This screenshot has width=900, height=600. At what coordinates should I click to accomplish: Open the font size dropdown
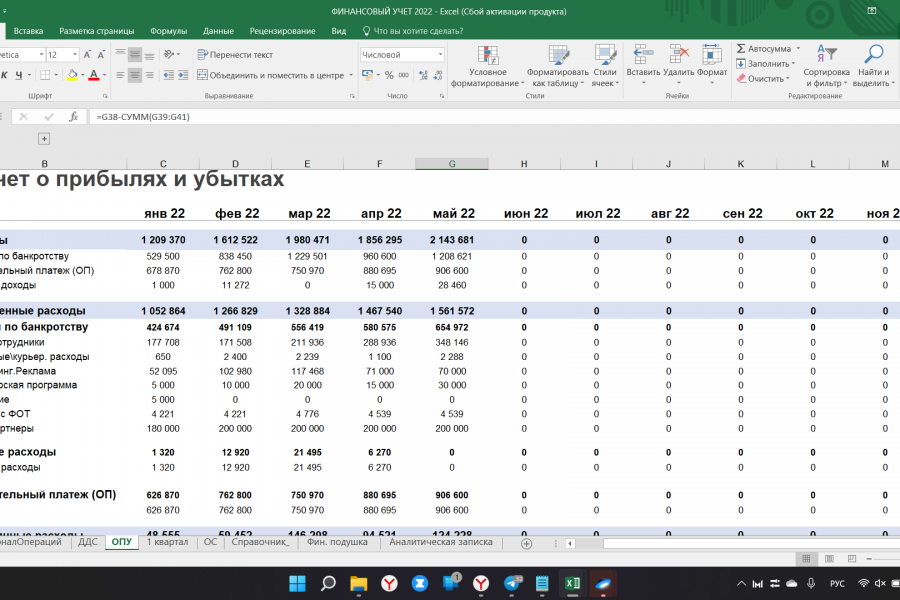coord(75,55)
